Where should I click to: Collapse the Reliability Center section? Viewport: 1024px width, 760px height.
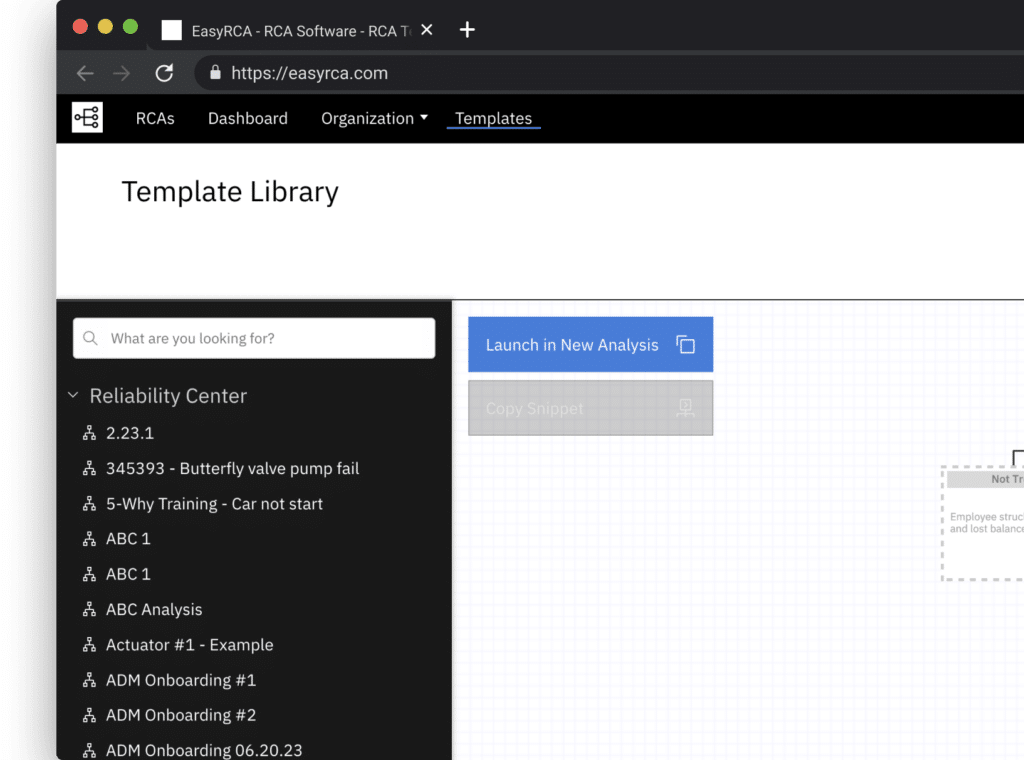73,395
